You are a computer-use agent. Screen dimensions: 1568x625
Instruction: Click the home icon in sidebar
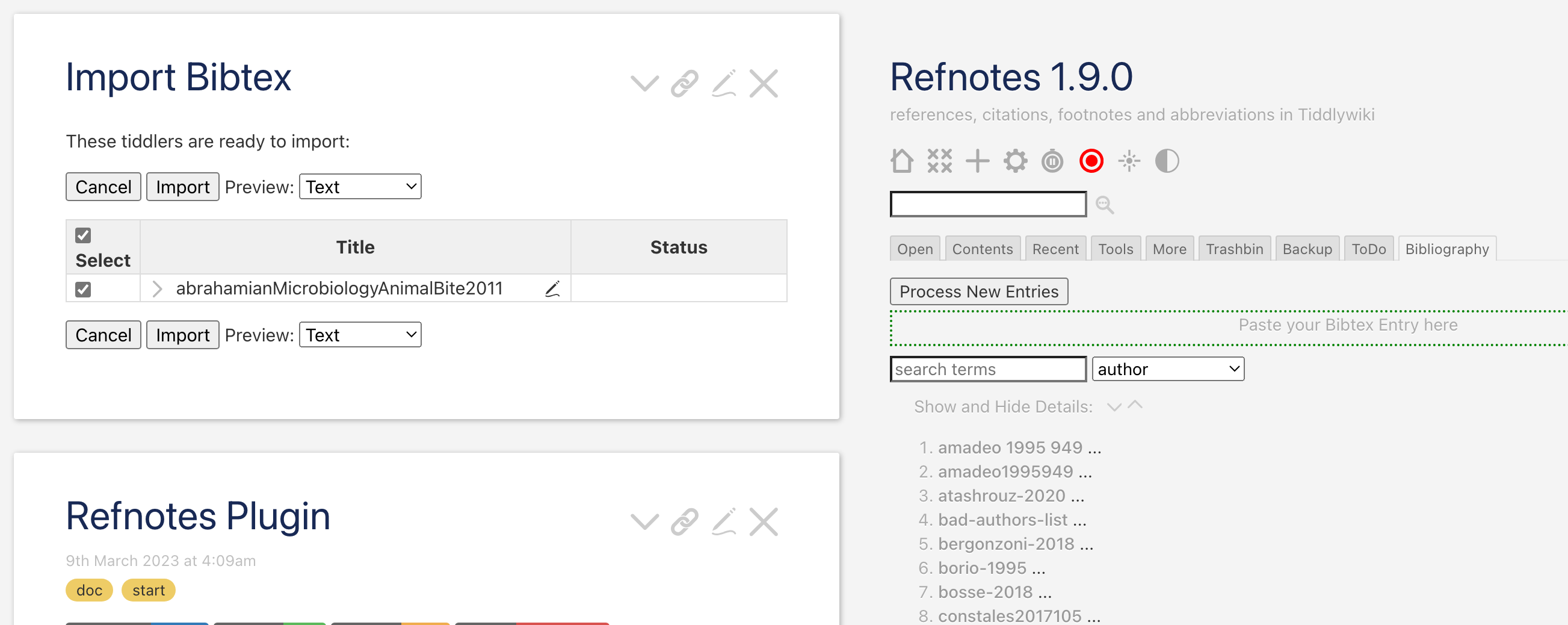(x=902, y=161)
